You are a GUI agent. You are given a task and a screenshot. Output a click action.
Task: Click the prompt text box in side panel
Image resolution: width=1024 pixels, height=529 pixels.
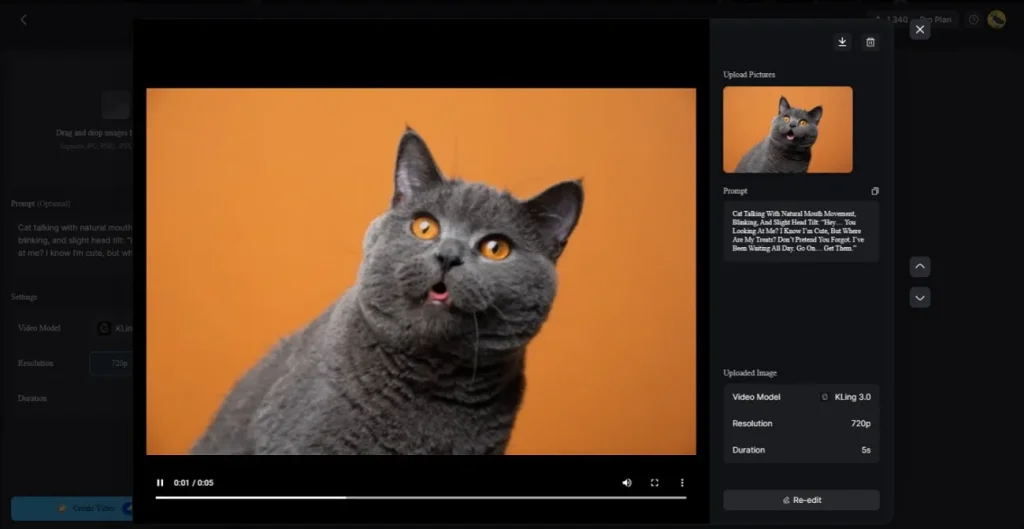801,231
